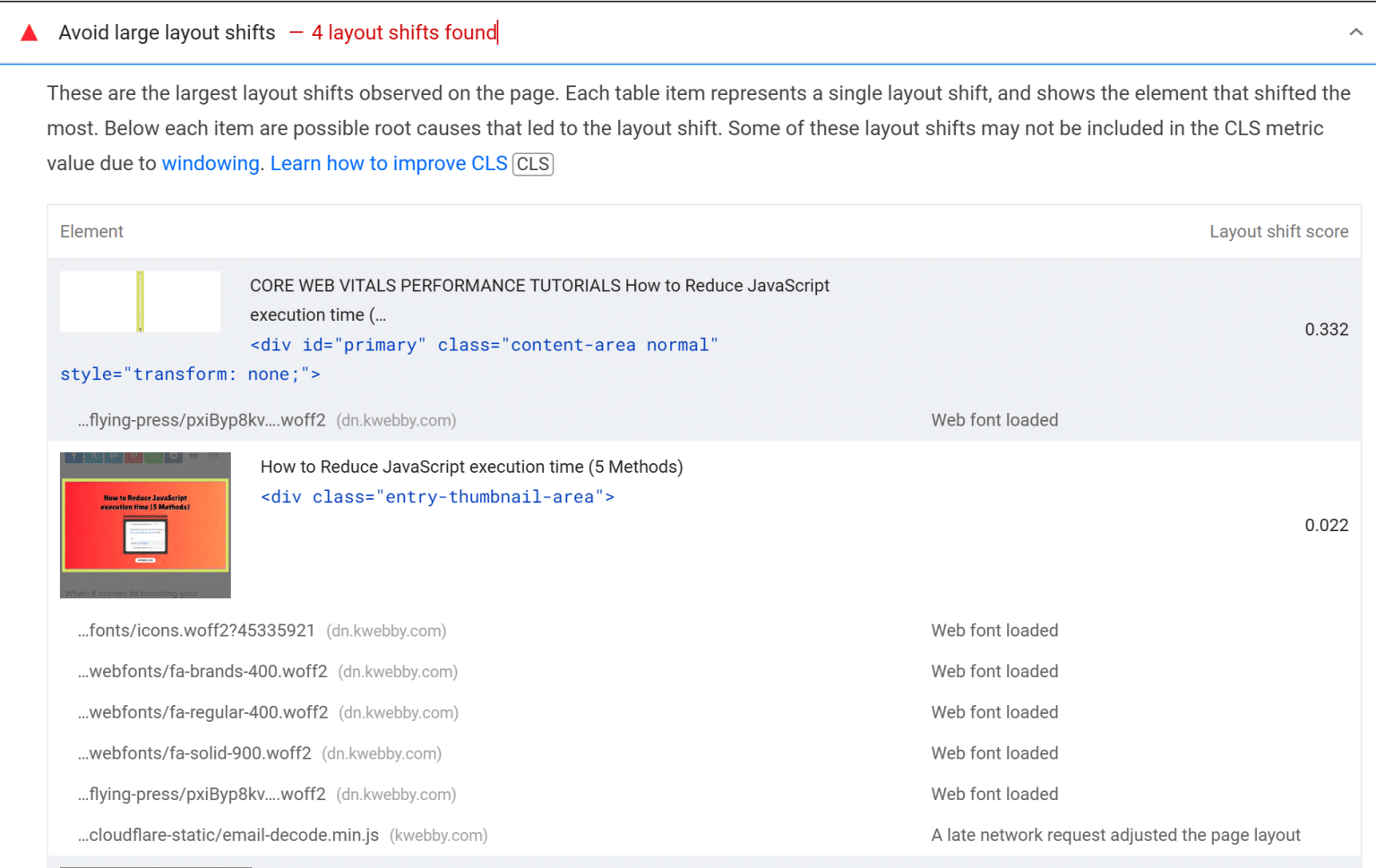Click the Layout shift score column header
The image size is (1376, 868).
pyautogui.click(x=1279, y=232)
